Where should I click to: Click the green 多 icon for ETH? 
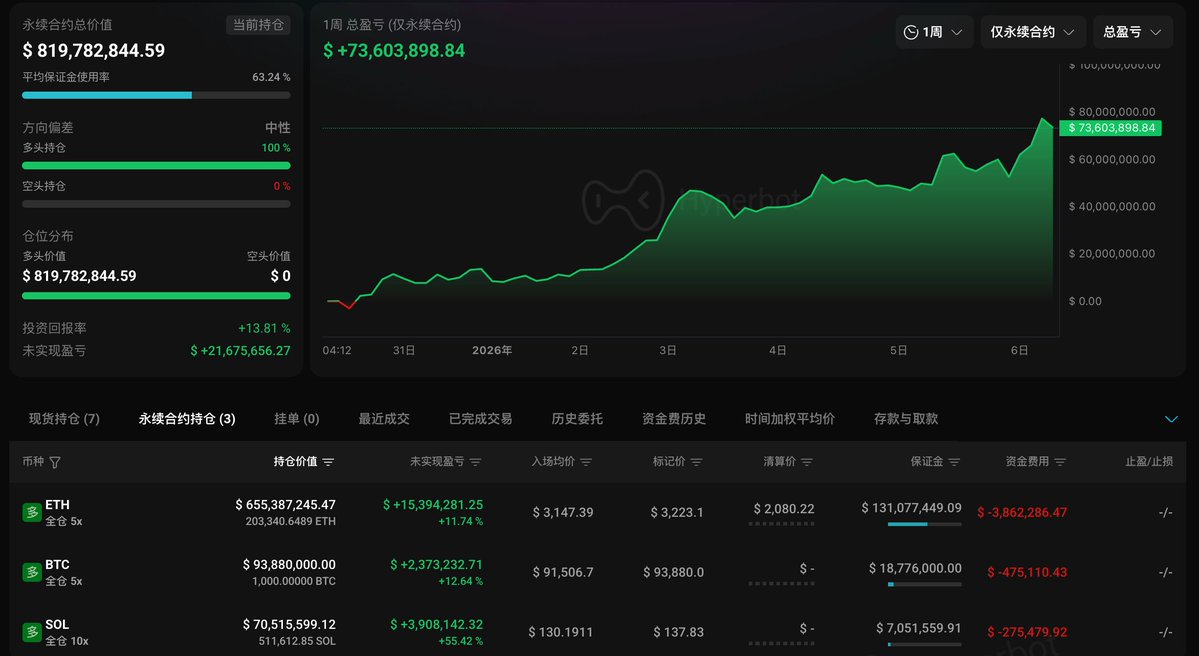(32, 512)
